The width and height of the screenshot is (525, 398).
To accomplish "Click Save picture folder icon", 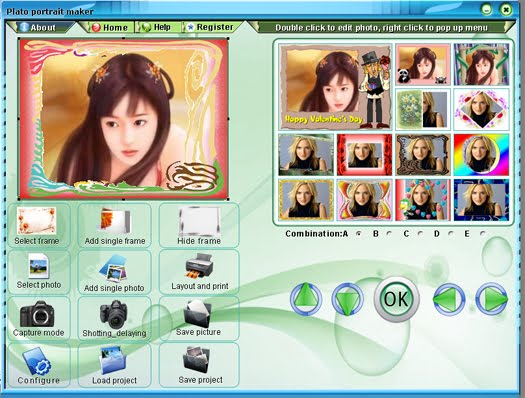I will pos(198,314).
